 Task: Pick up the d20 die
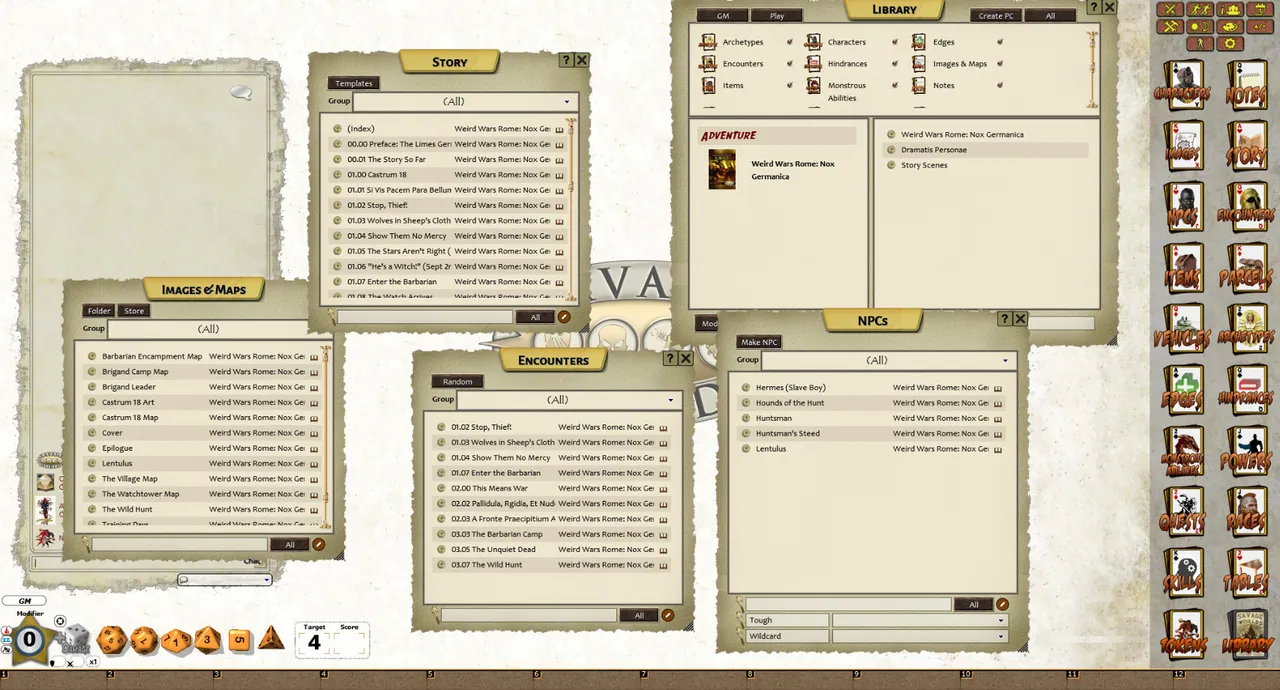pos(111,639)
